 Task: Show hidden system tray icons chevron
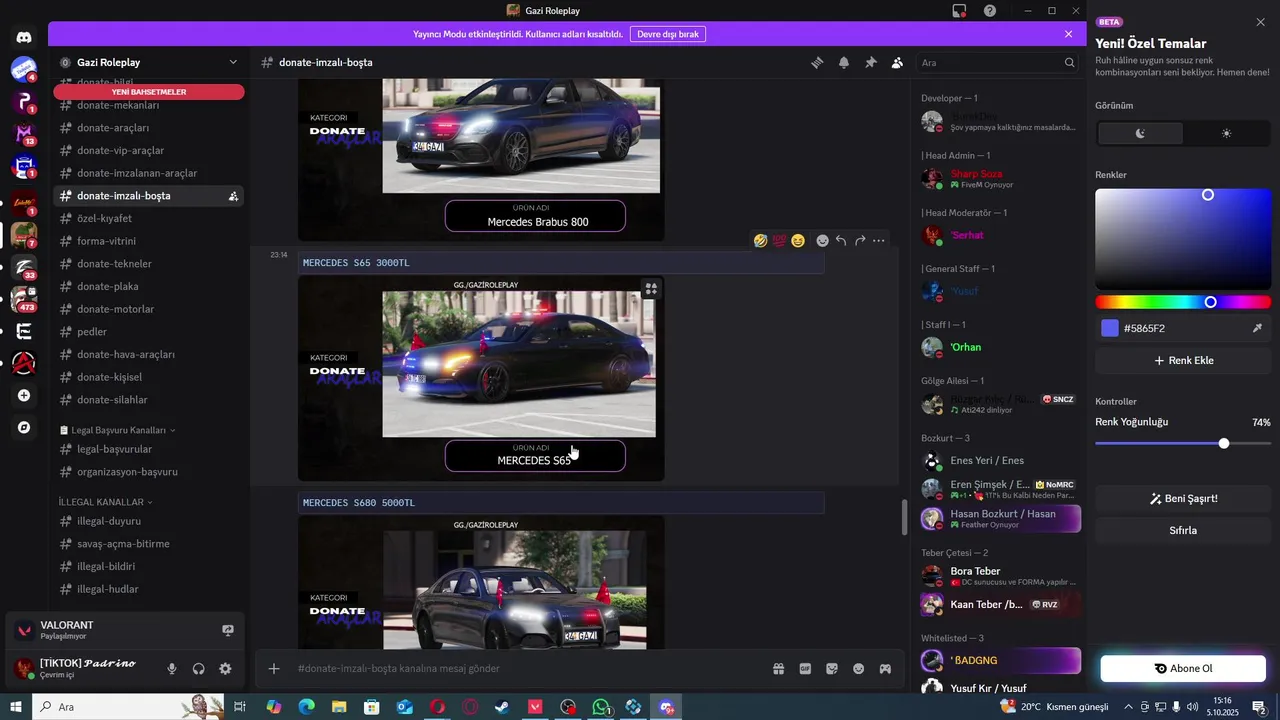[1128, 707]
